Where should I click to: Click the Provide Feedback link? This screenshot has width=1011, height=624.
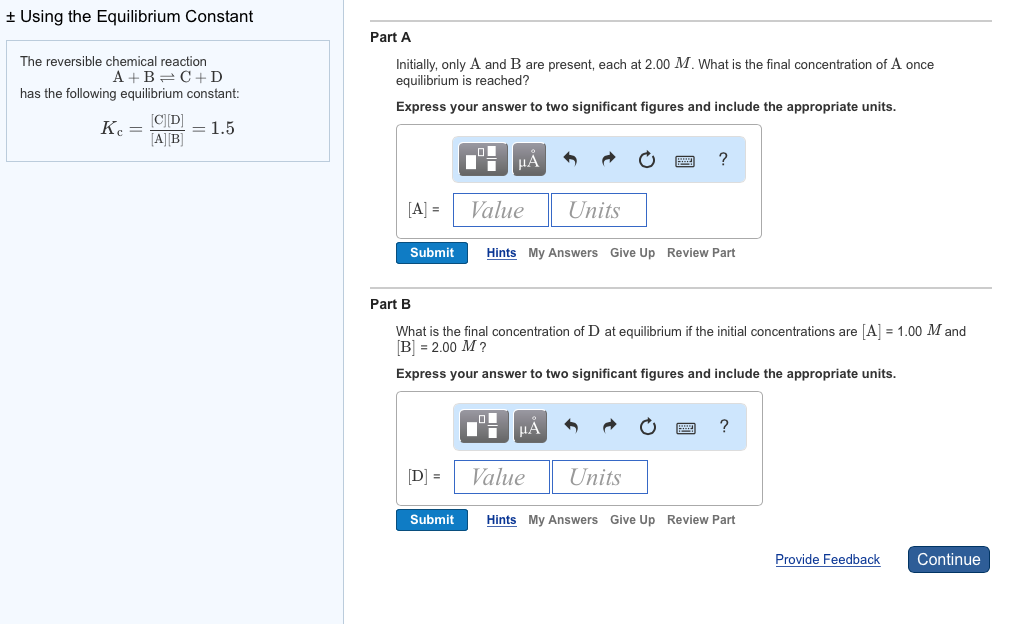point(827,560)
